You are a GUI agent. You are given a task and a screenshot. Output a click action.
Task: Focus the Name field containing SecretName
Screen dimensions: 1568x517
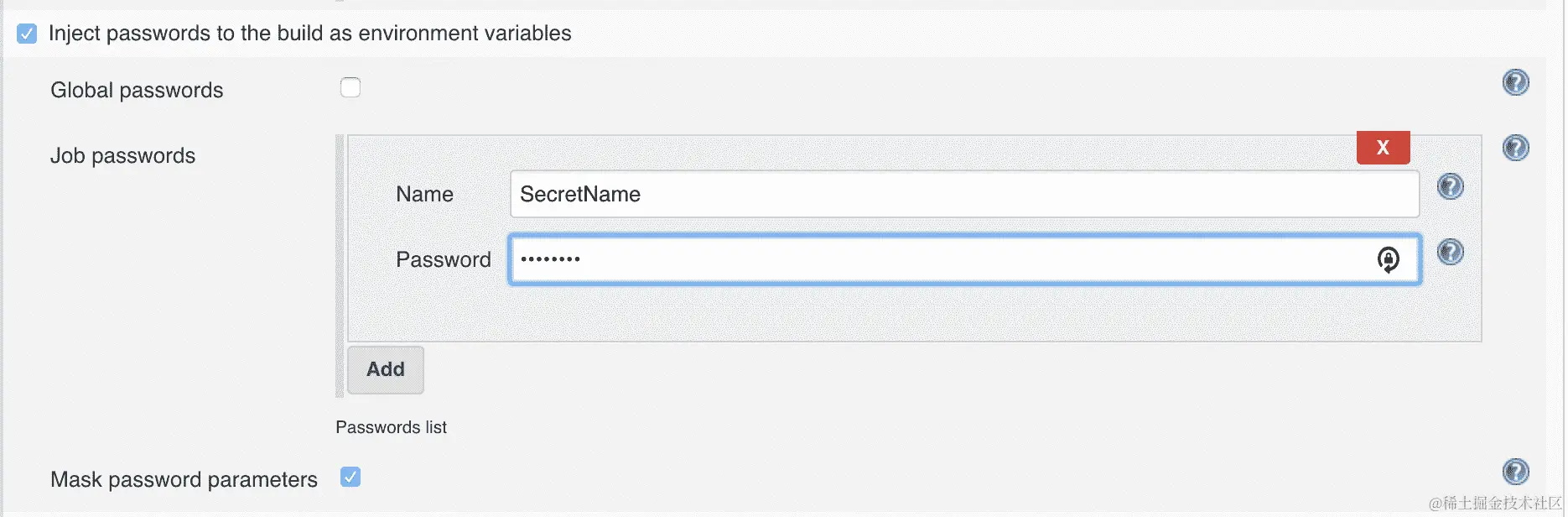click(964, 195)
